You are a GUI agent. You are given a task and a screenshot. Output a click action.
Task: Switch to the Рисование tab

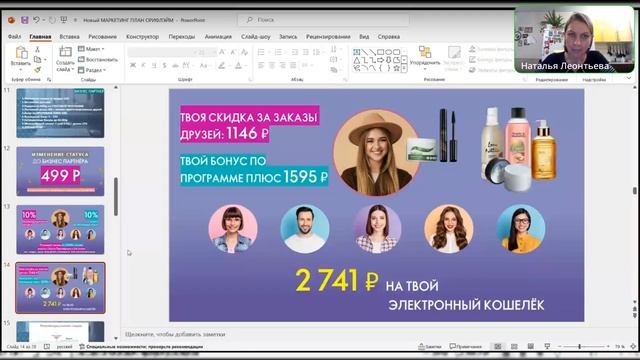point(102,37)
